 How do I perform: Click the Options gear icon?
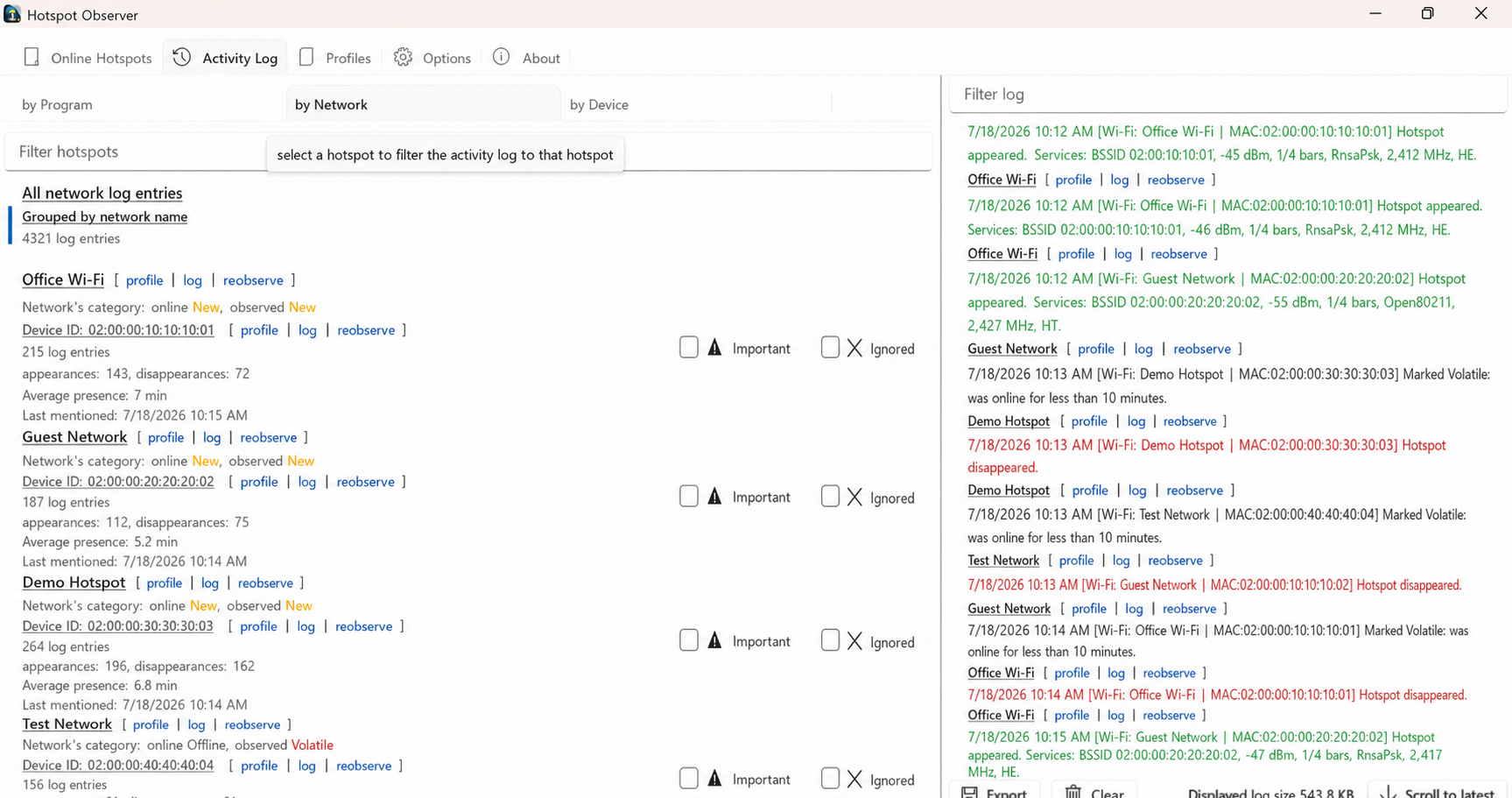403,57
